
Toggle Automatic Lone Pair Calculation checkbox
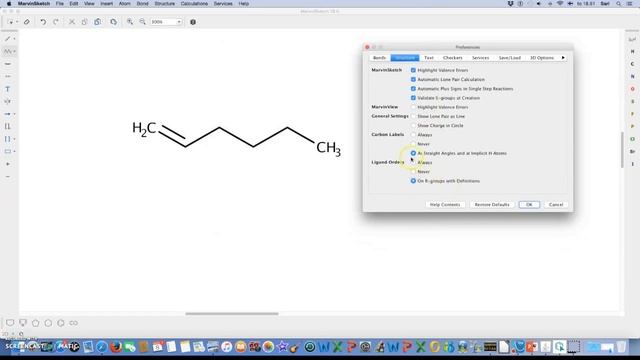(x=413, y=80)
